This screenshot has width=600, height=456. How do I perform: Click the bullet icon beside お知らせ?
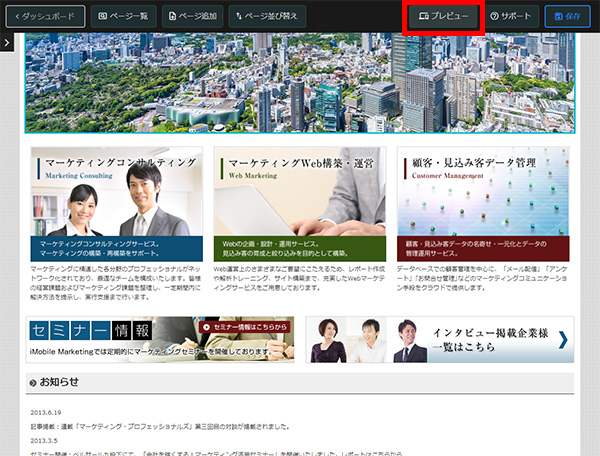click(x=33, y=383)
